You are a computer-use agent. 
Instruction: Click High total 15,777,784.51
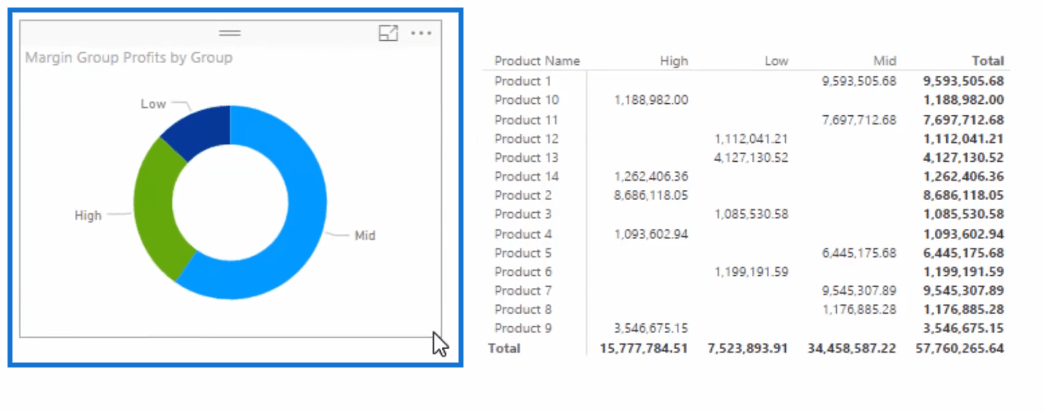[x=644, y=348]
